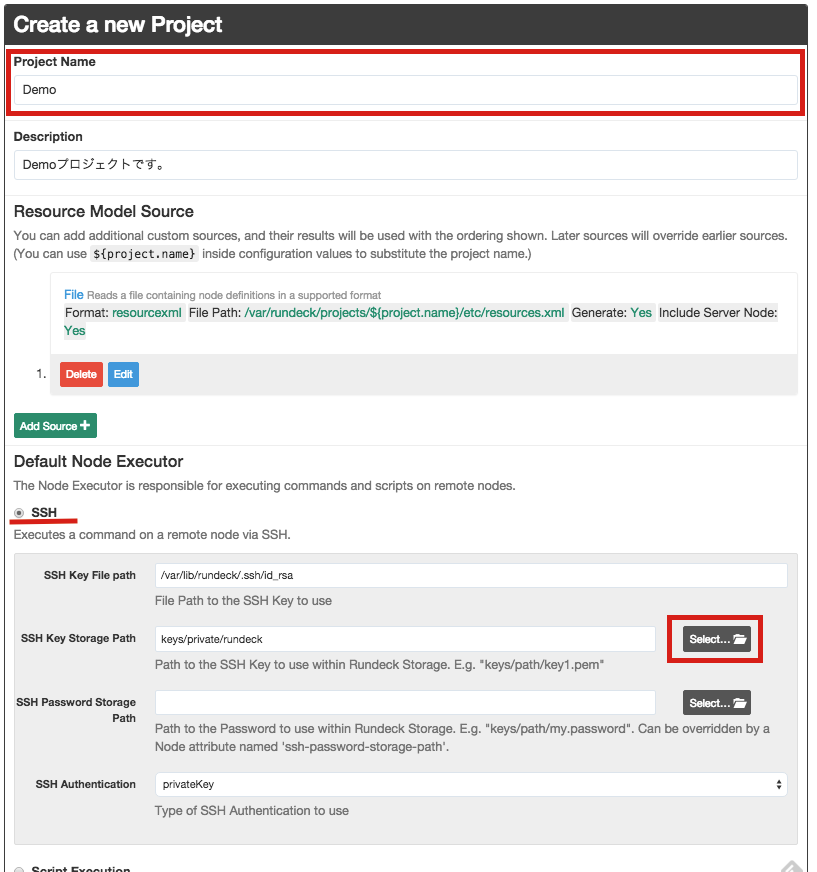Open the SSH Authentication dropdown
Screen dimensions: 817x872
tap(471, 784)
